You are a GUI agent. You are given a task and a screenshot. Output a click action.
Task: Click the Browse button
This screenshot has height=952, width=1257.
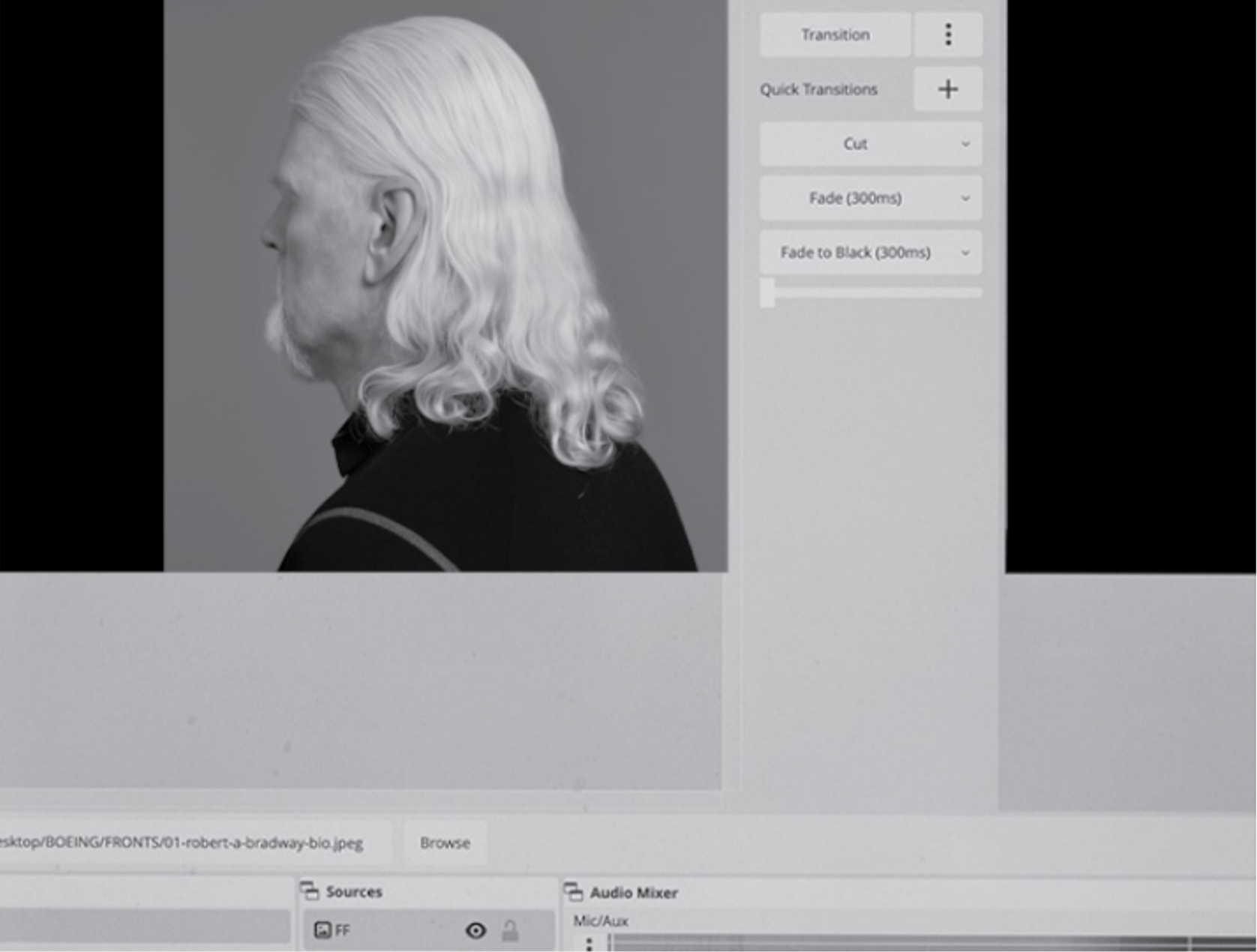445,843
